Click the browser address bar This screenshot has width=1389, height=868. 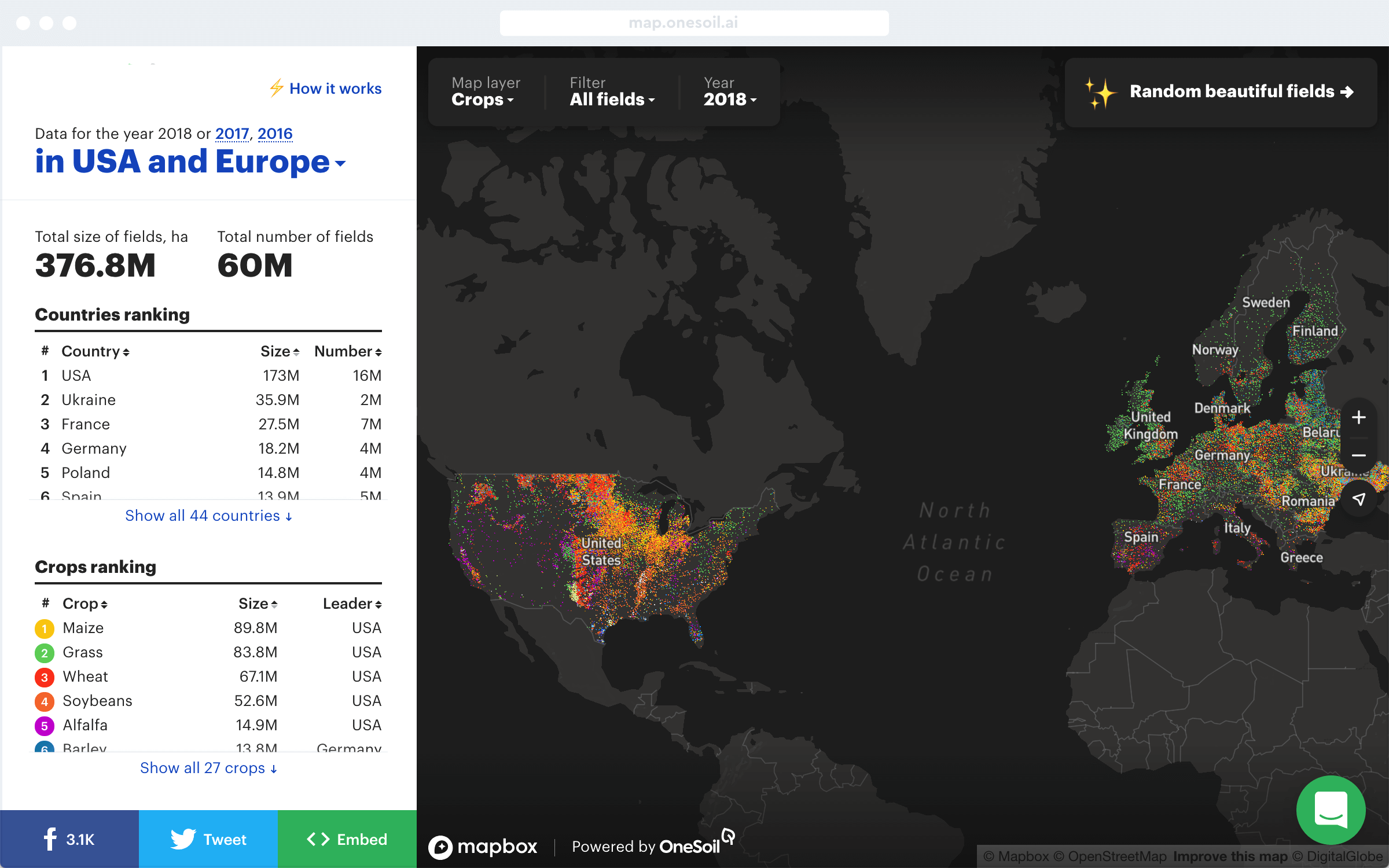point(694,23)
